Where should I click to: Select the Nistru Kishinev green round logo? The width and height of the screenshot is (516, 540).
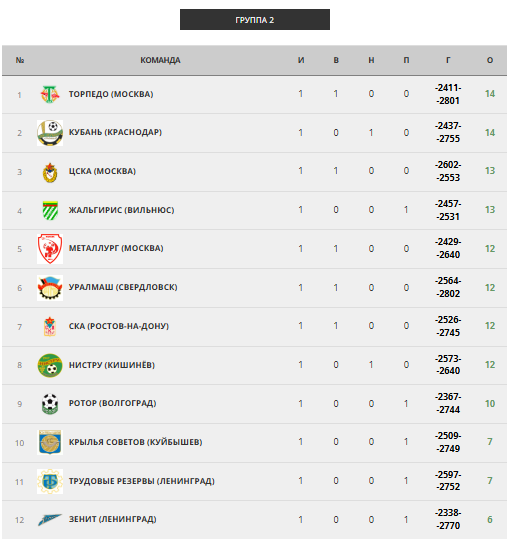50,365
